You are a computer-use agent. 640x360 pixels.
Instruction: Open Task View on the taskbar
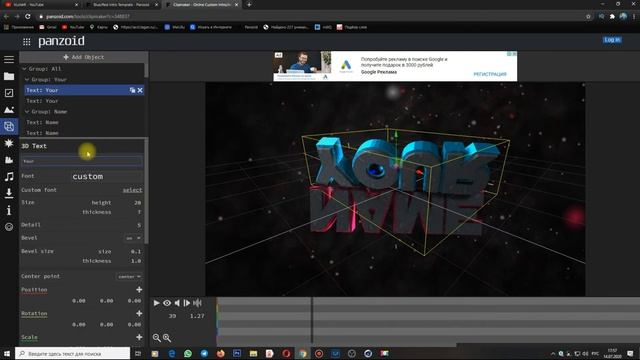138,353
